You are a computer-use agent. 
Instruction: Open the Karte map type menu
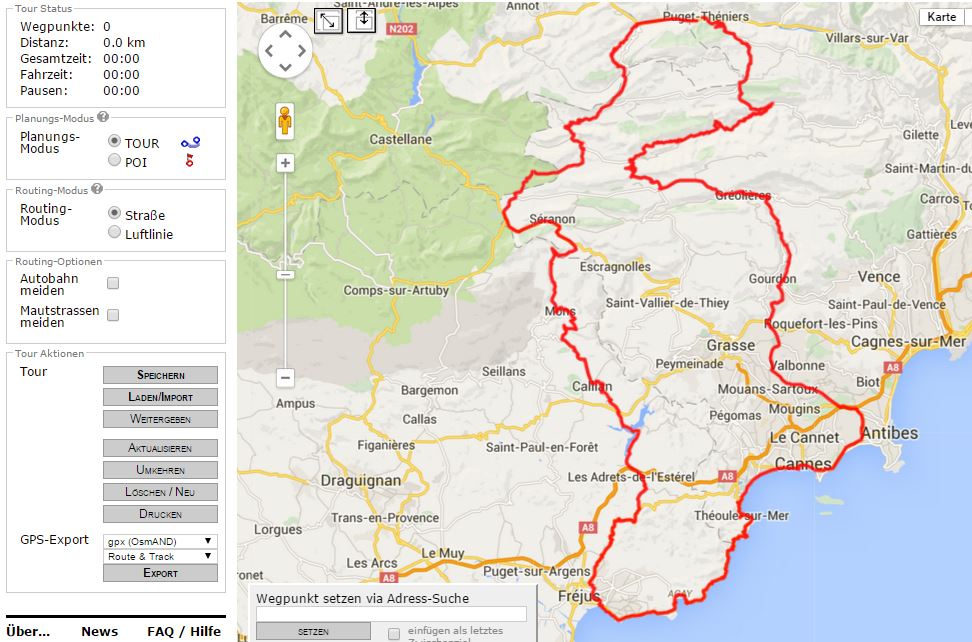pos(941,17)
